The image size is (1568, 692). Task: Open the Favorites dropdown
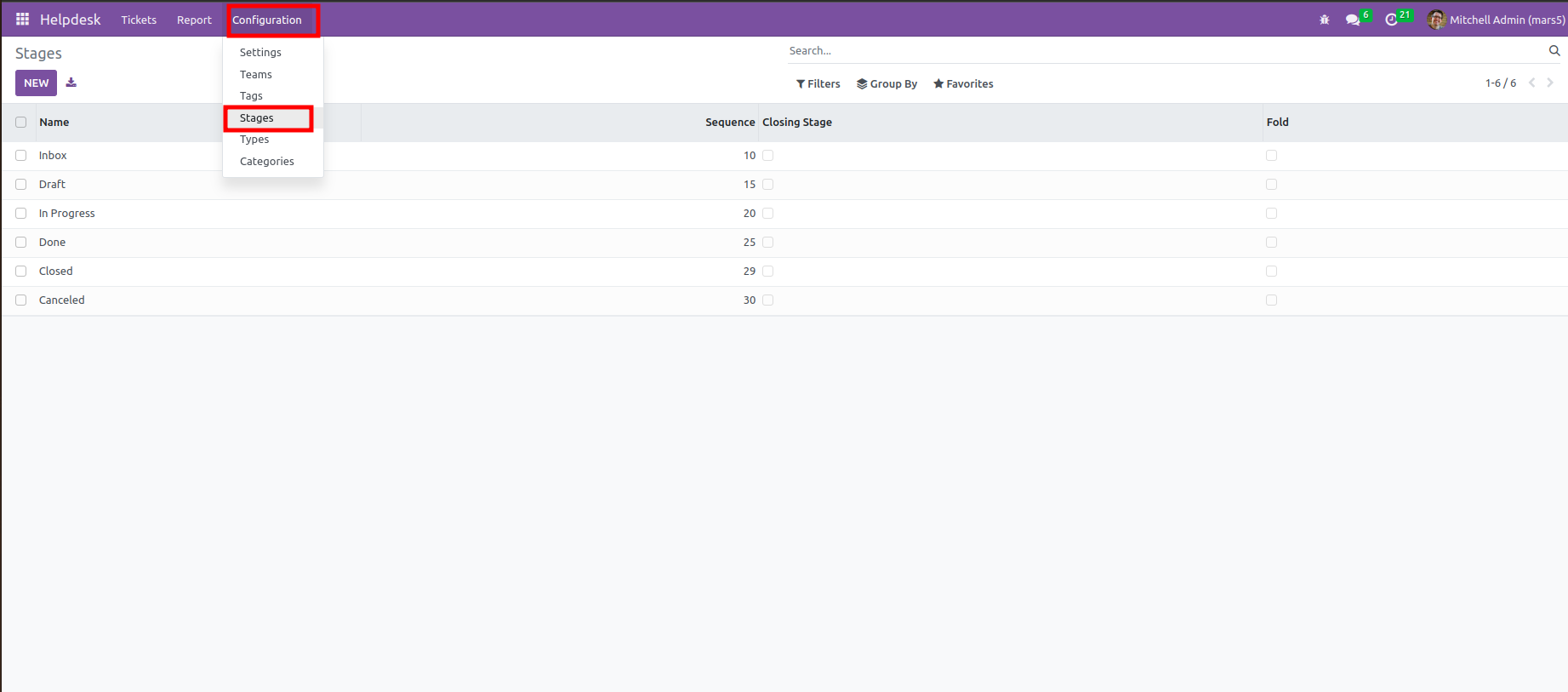[x=963, y=83]
